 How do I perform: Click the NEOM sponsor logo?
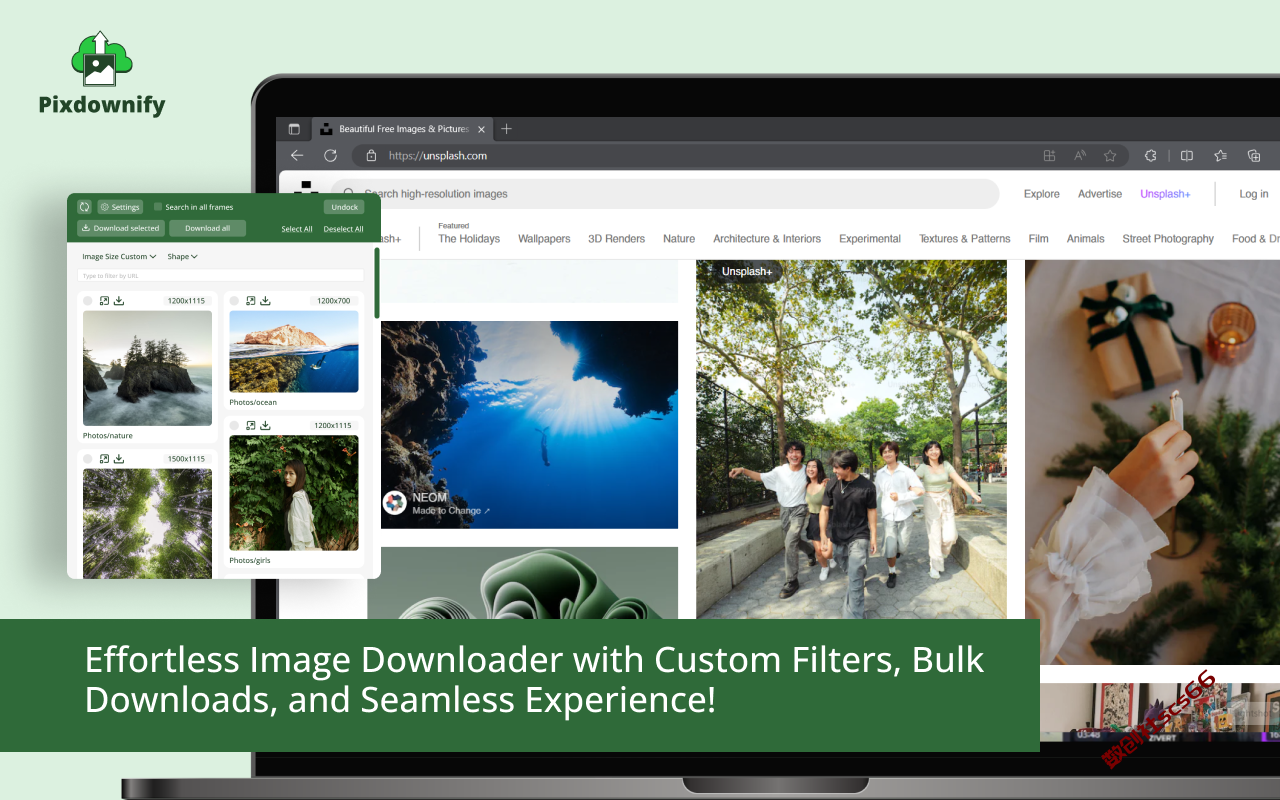coord(395,503)
